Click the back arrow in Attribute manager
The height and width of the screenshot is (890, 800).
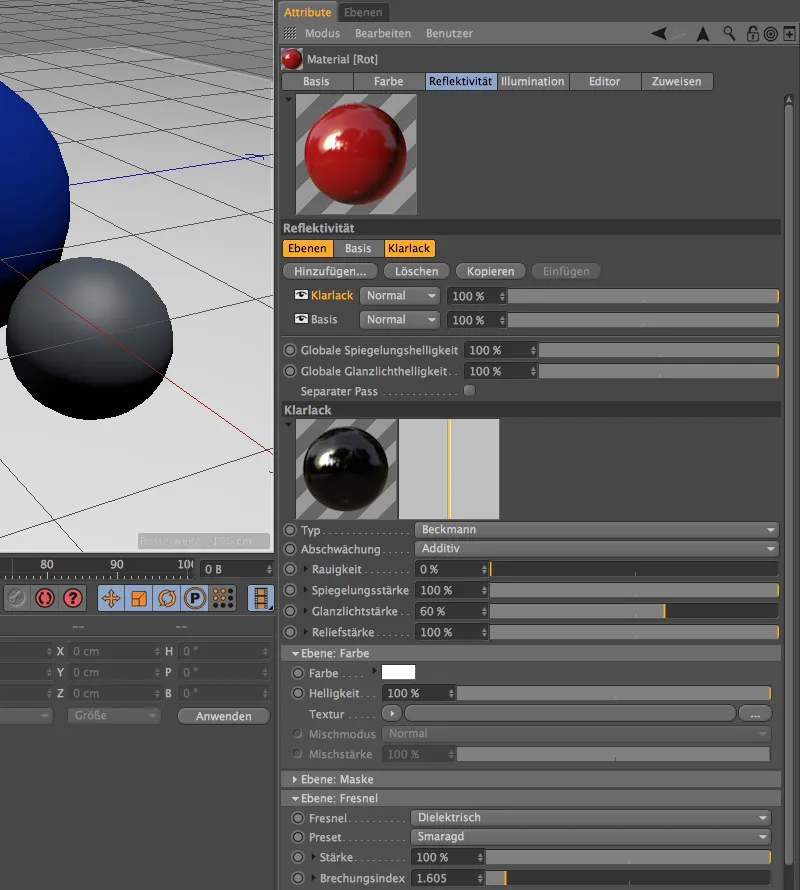click(659, 34)
